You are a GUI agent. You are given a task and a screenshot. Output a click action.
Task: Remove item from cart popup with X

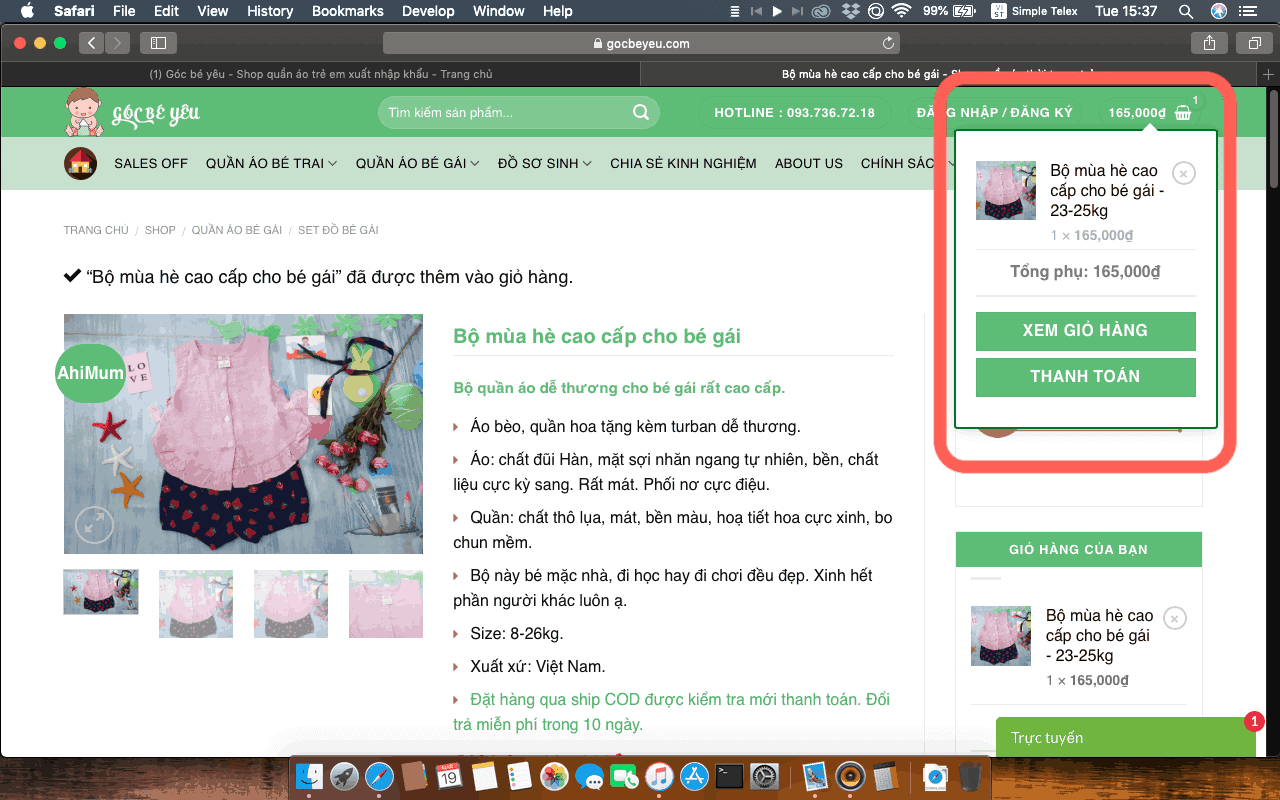(1183, 174)
